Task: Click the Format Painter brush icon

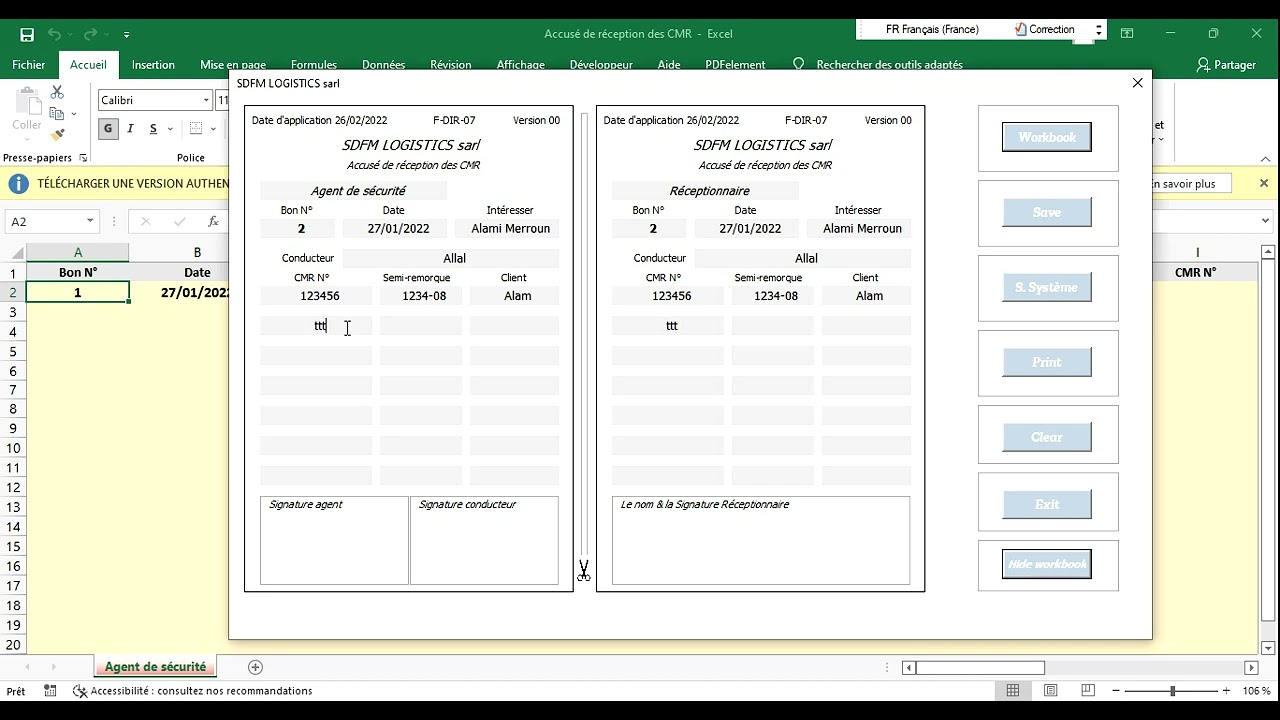Action: [57, 134]
